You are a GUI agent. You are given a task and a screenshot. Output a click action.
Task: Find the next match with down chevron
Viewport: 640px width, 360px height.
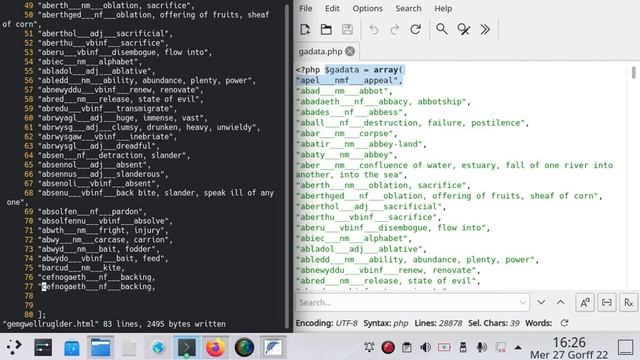(541, 302)
